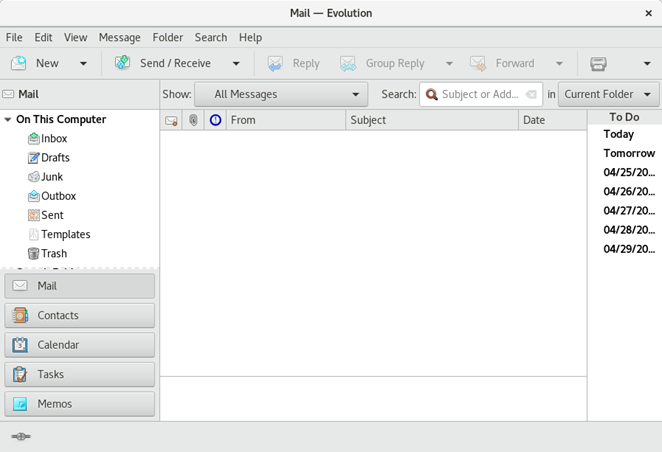Sort messages by the Date column
The height and width of the screenshot is (452, 662).
pos(553,120)
